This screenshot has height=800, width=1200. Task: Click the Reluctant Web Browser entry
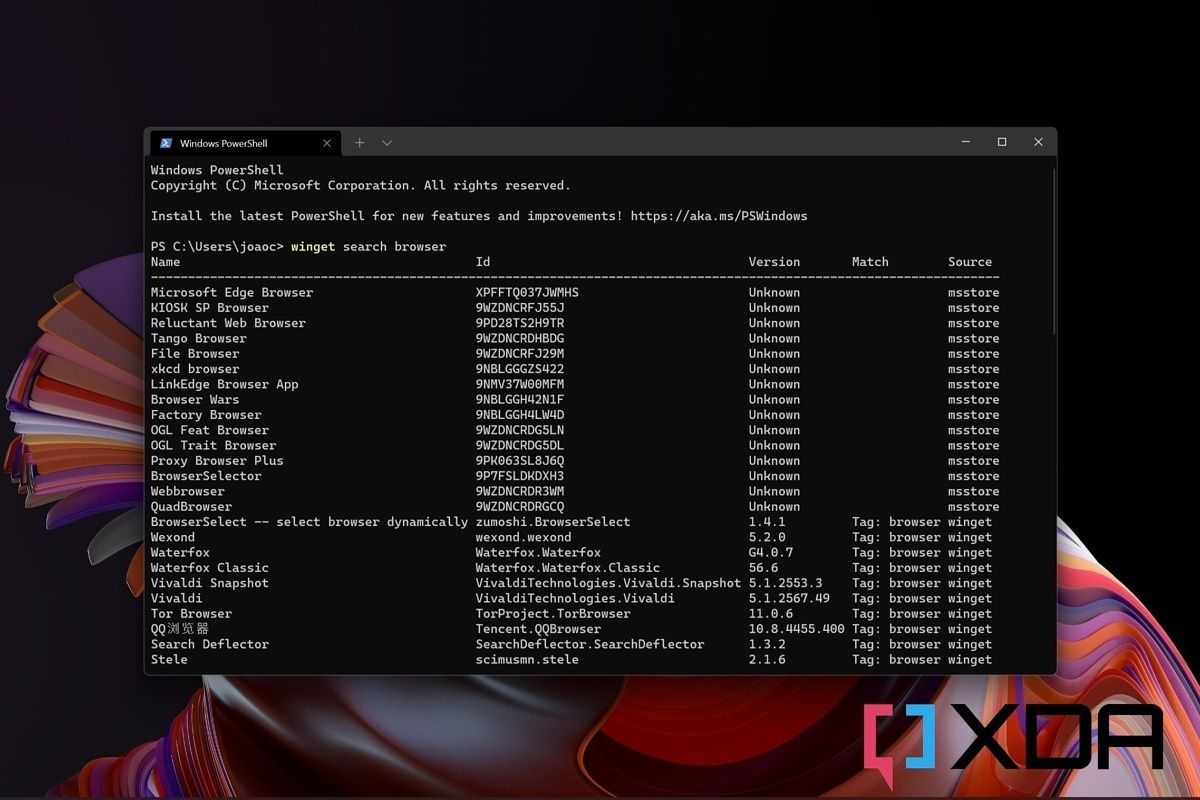pos(228,323)
